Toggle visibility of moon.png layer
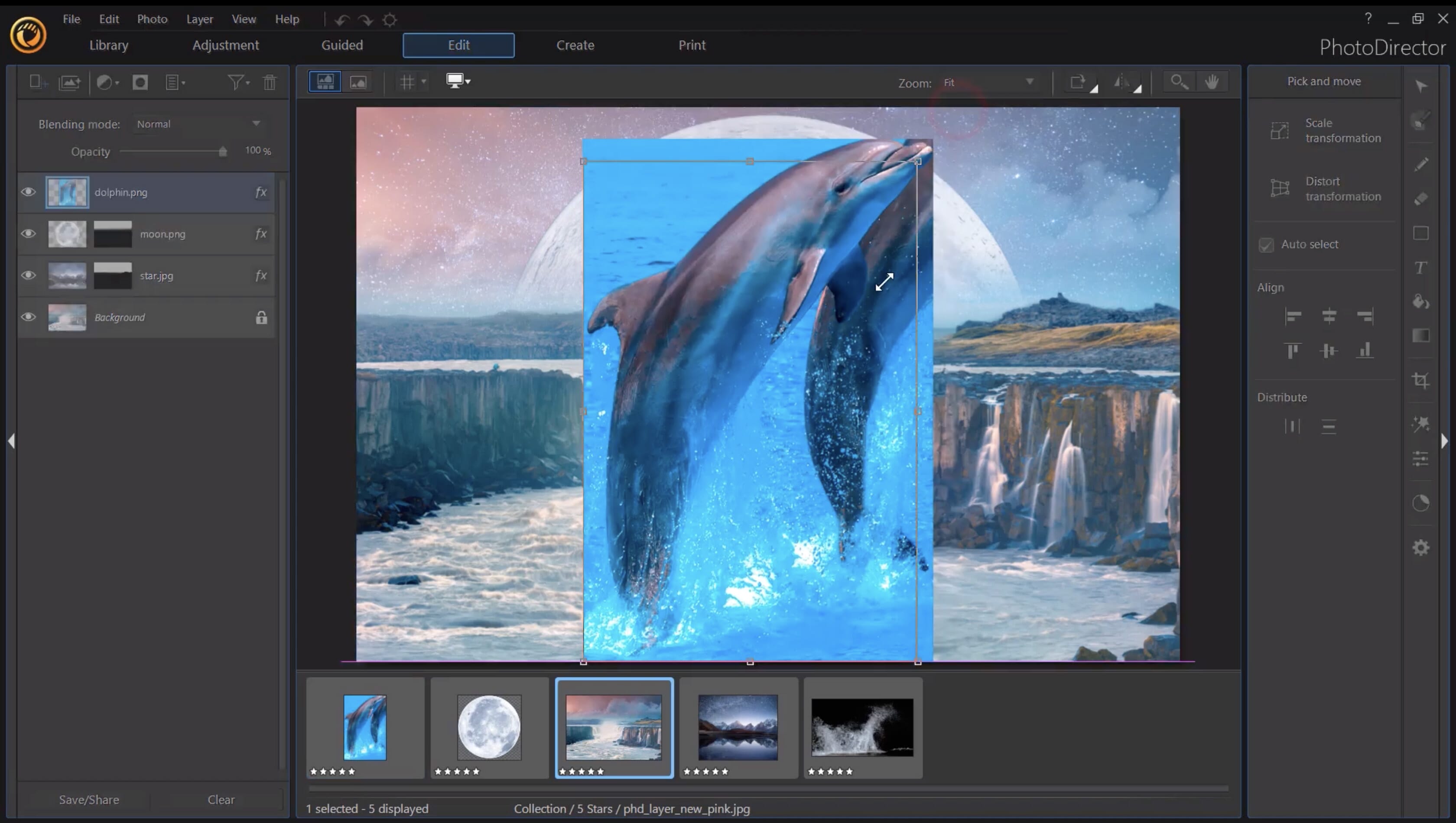Viewport: 1456px width, 823px height. pyautogui.click(x=27, y=233)
